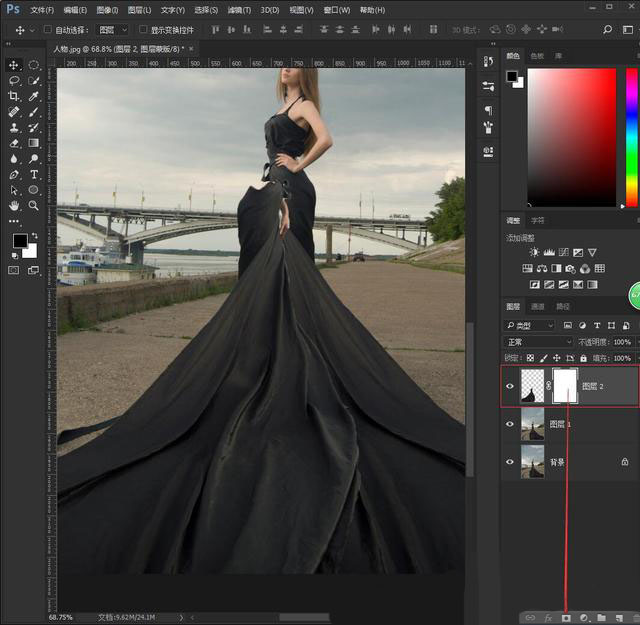Screen dimensions: 640x625
Task: Open the extra tools ellipsis
Action: pyautogui.click(x=13, y=221)
